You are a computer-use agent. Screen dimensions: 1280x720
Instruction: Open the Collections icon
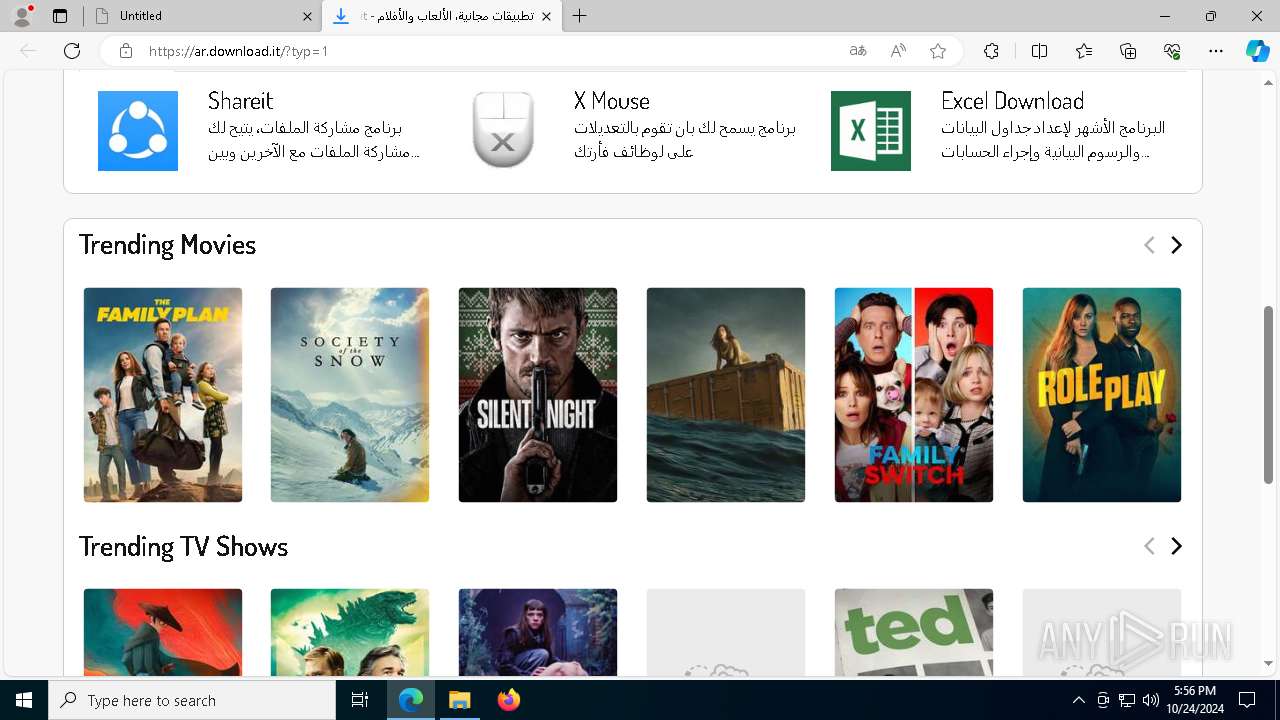1128,51
